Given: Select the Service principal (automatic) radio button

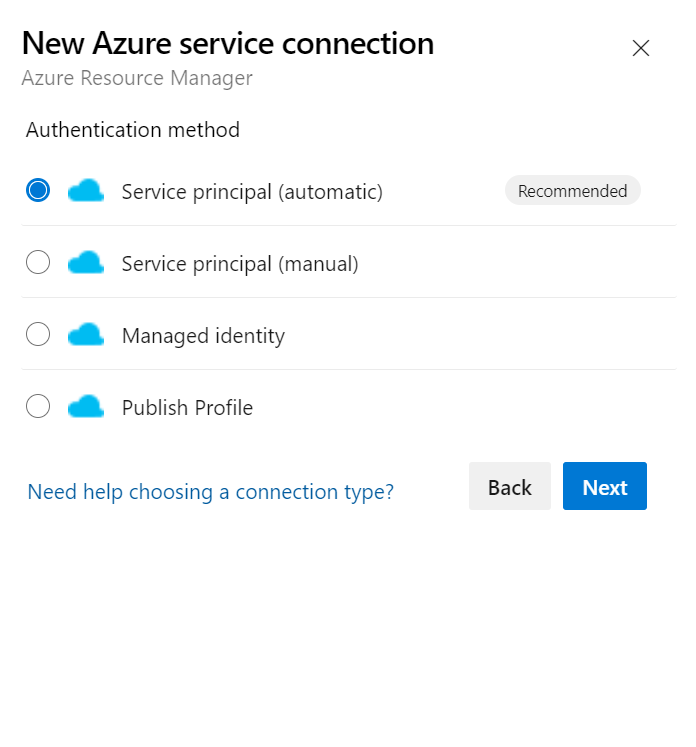Looking at the screenshot, I should click(38, 191).
